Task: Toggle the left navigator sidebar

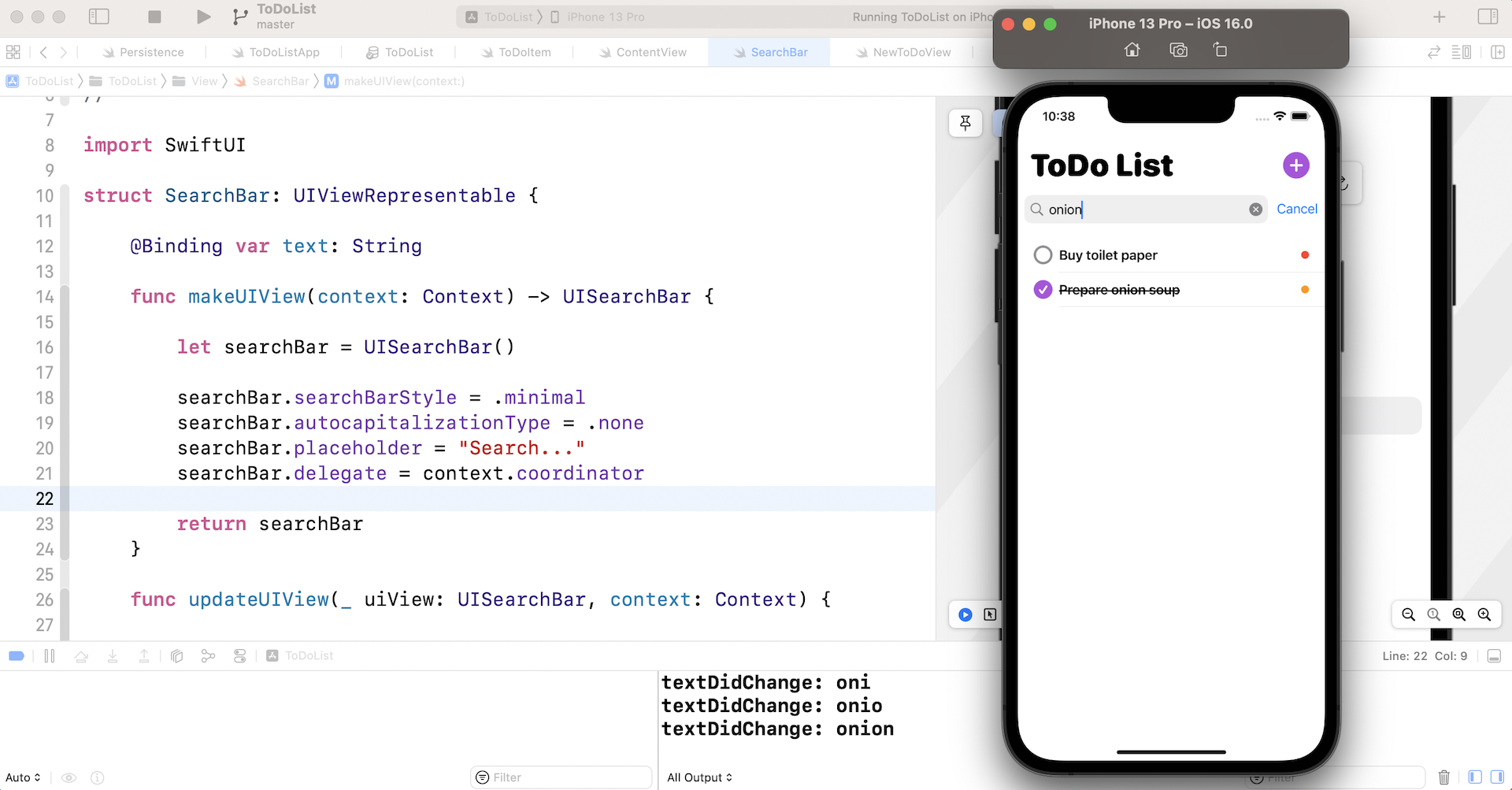Action: (x=99, y=17)
